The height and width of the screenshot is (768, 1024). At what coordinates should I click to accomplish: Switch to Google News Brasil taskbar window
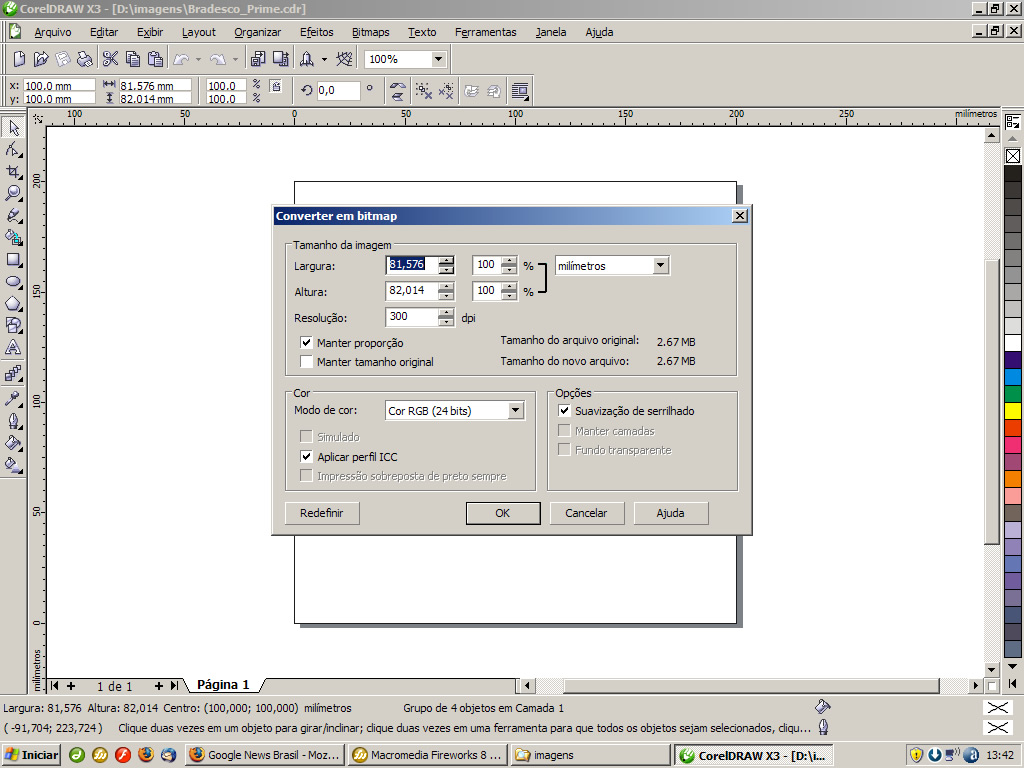point(265,755)
